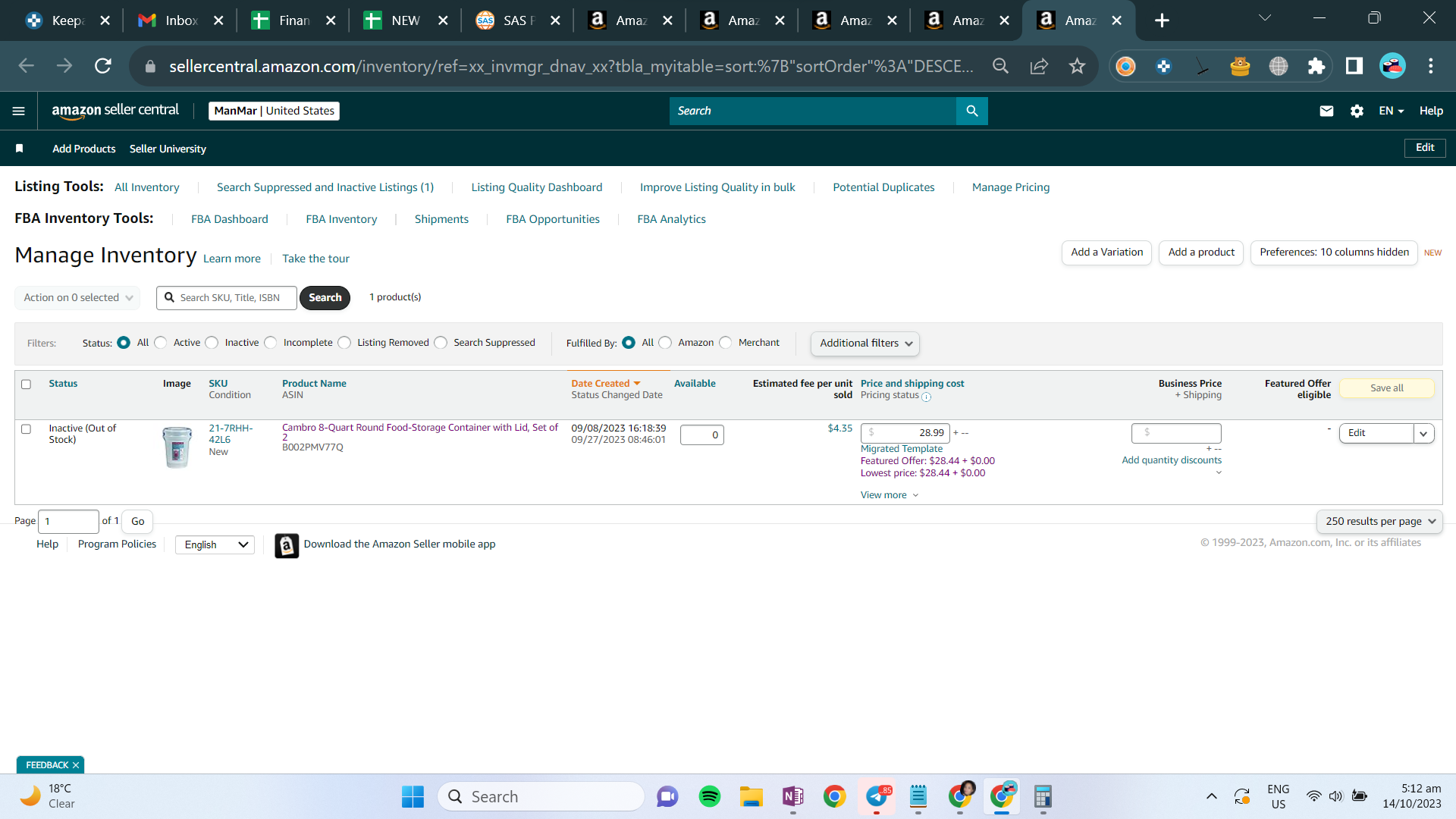Viewport: 1456px width, 819px height.
Task: Click the Add quantity discounts link
Action: pyautogui.click(x=1172, y=460)
